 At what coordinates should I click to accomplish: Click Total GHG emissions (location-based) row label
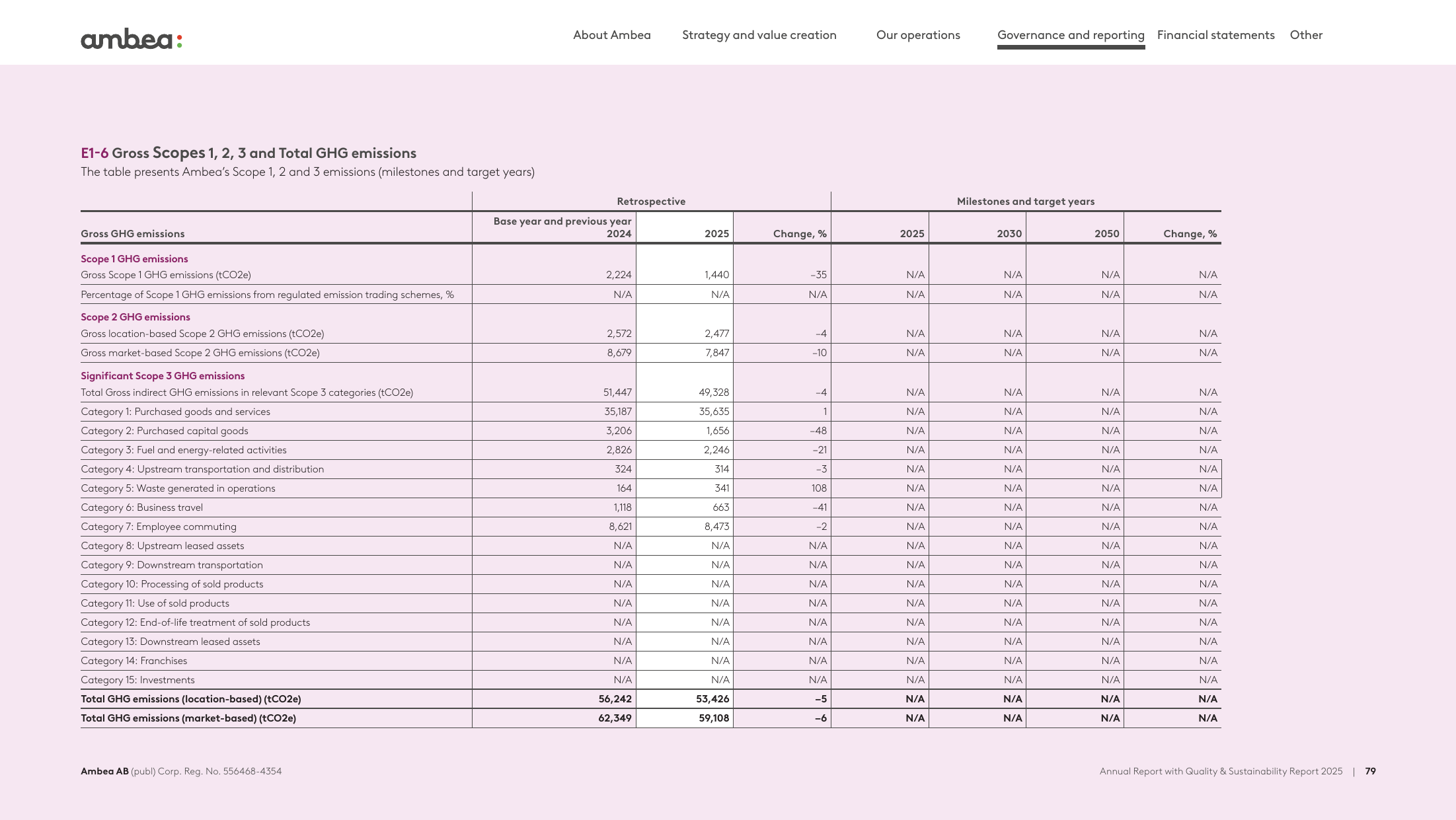click(x=191, y=699)
